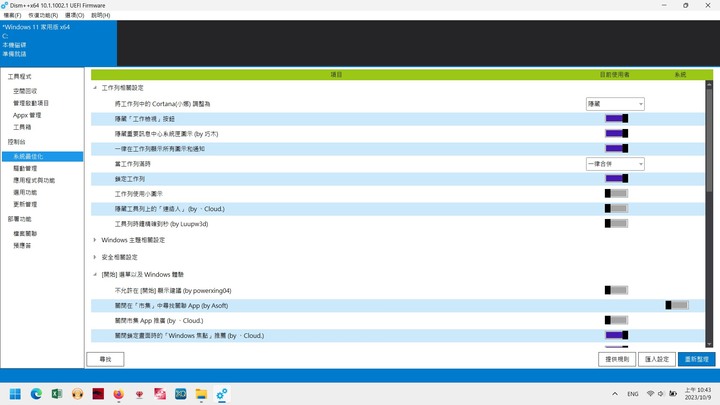720x405 pixels.
Task: Open the orange headphones app icon
Action: tap(77, 394)
